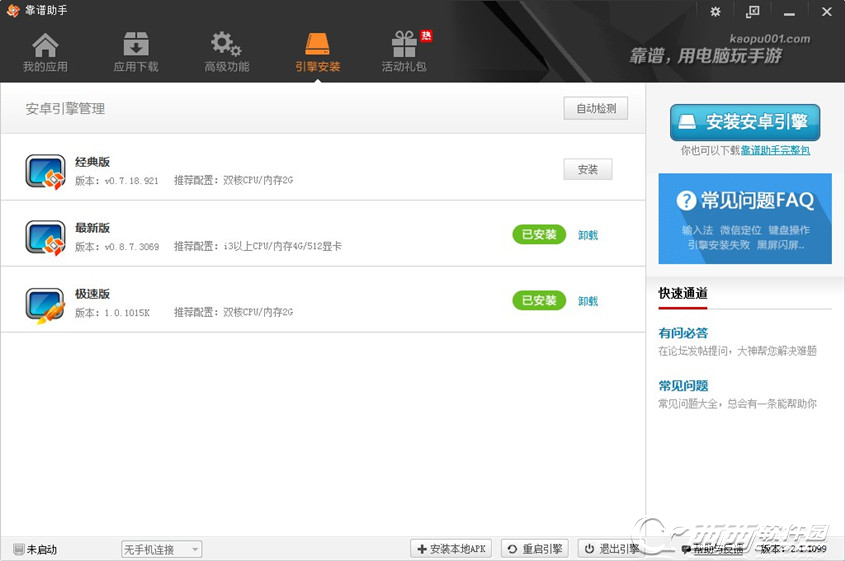The width and height of the screenshot is (845, 561).
Task: Open 靠谱助手完整包 download link
Action: [775, 150]
